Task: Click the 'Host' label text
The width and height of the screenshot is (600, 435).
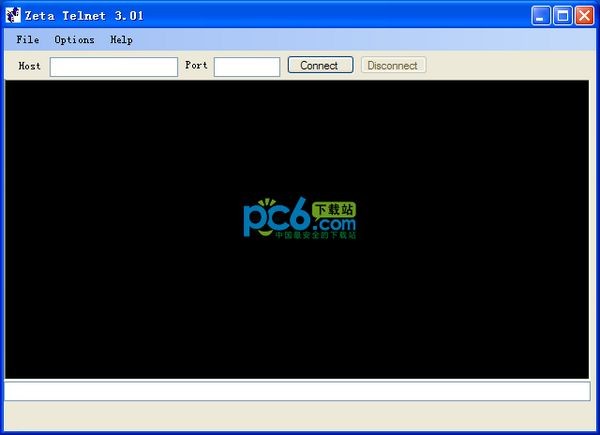Action: click(29, 66)
